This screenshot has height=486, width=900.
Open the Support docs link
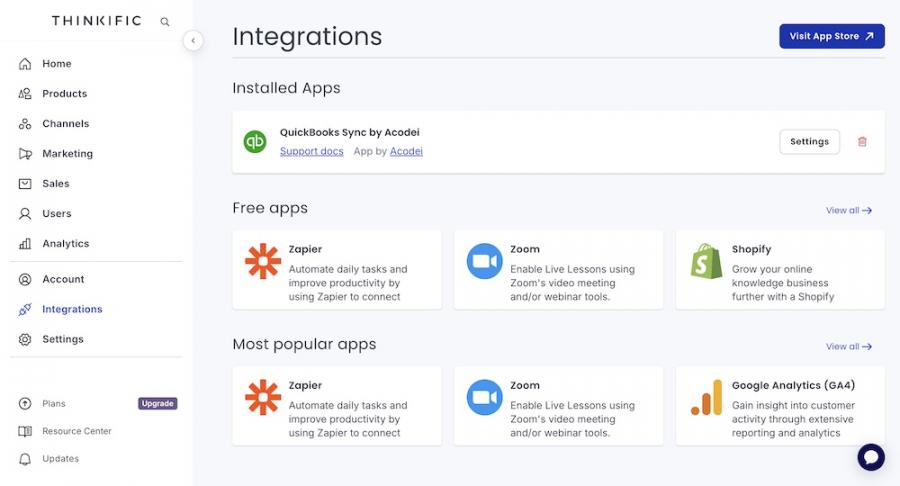coord(311,152)
